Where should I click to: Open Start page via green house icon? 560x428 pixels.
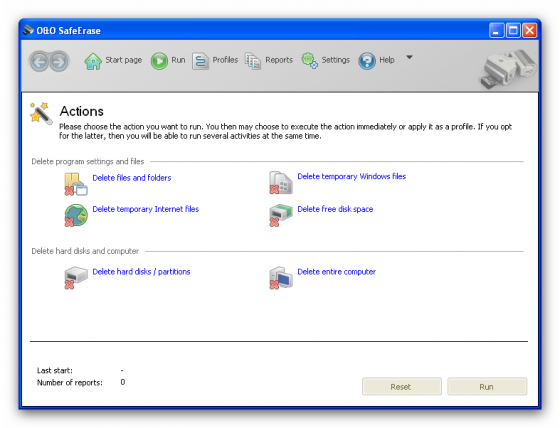tap(93, 61)
